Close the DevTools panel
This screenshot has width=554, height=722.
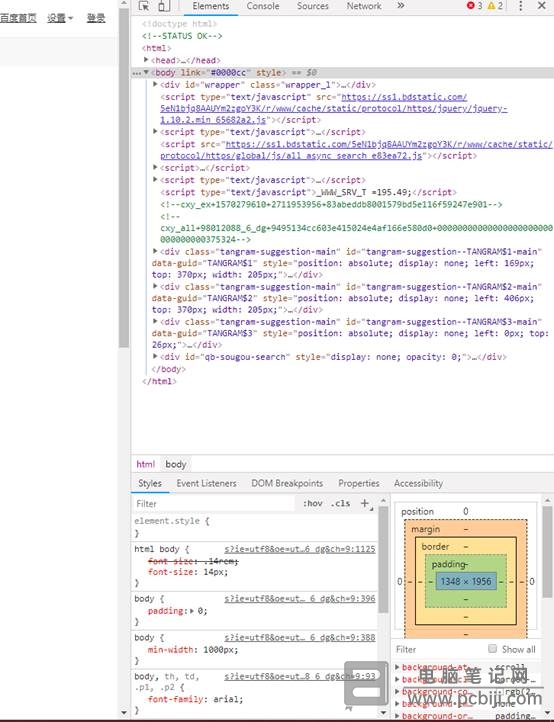(542, 6)
